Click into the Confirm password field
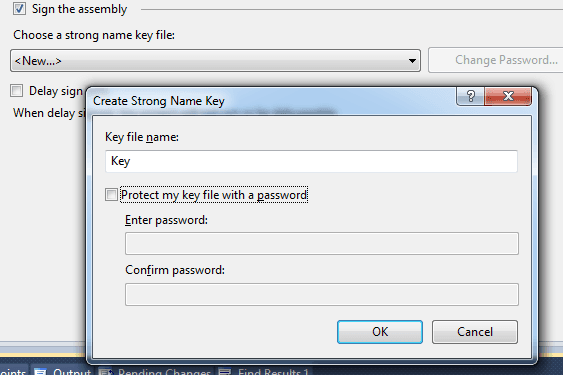Viewport: 563px width, 375px height. point(322,295)
